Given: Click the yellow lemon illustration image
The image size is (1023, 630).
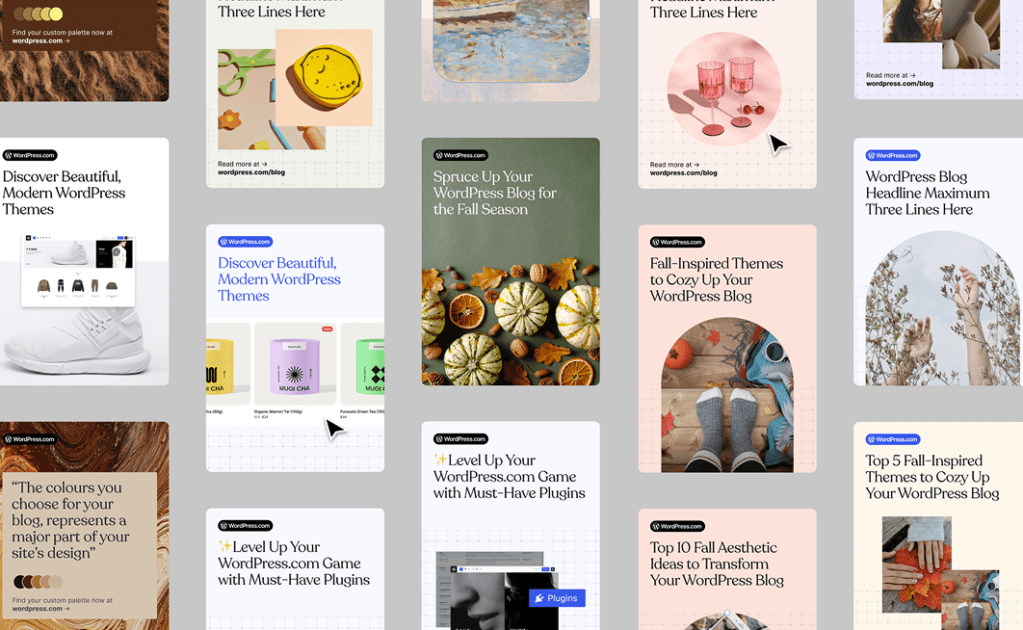Looking at the screenshot, I should [324, 77].
